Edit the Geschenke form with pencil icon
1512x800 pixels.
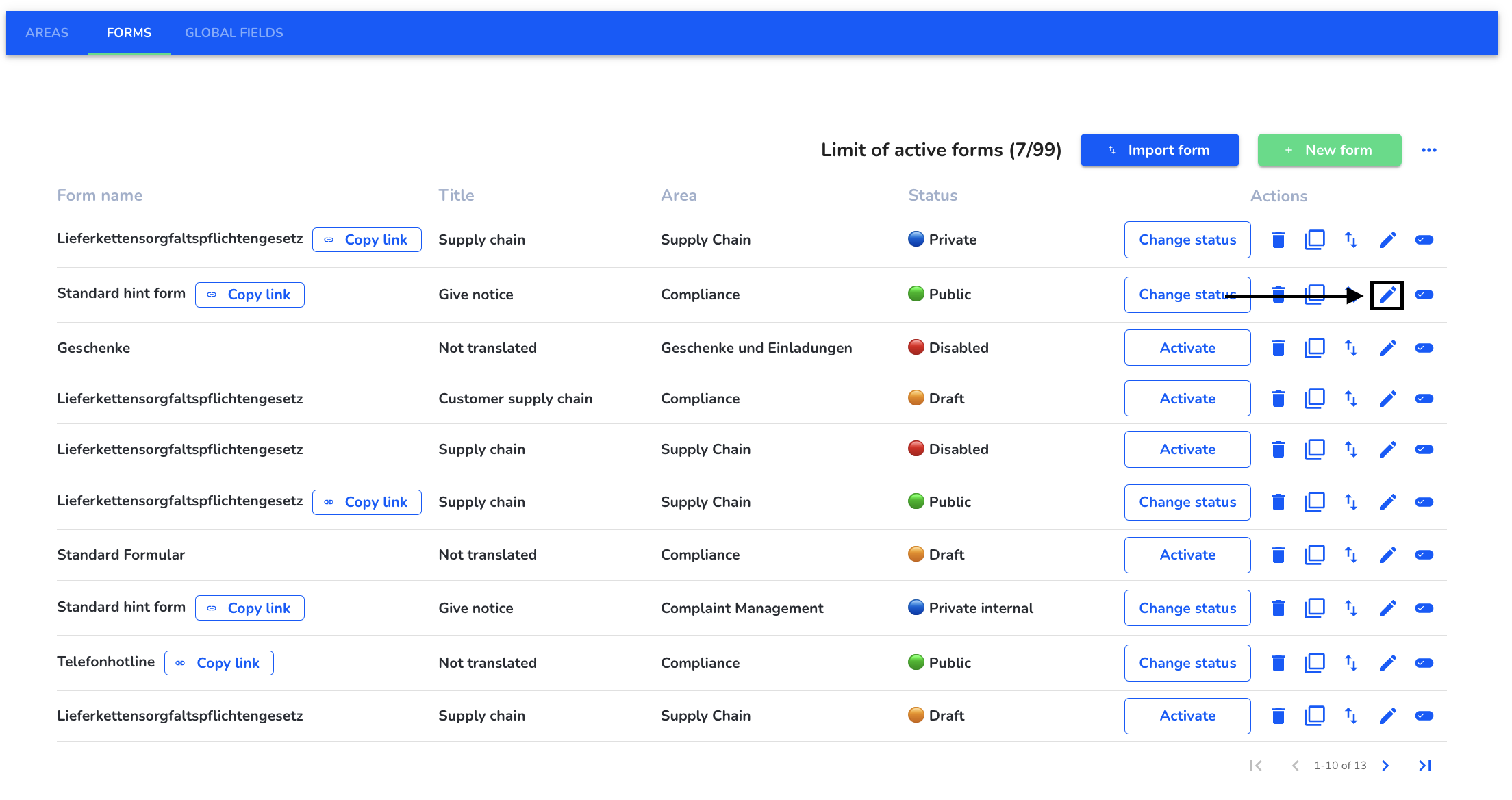click(1387, 348)
